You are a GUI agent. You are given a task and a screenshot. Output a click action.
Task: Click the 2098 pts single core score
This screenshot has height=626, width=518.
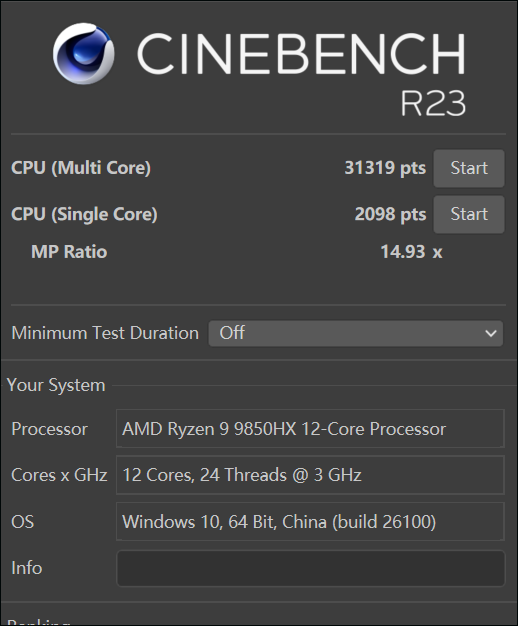(390, 214)
